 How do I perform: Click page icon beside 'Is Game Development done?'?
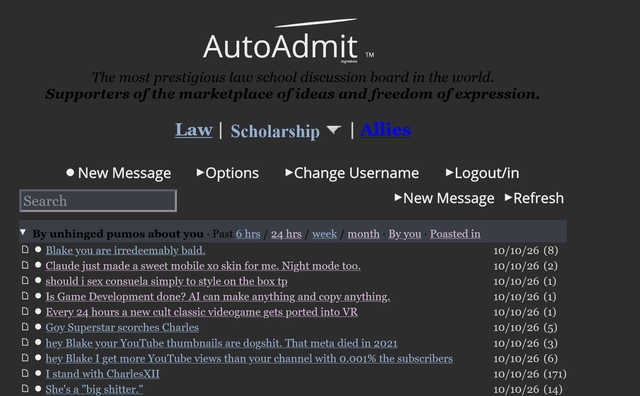[25, 296]
